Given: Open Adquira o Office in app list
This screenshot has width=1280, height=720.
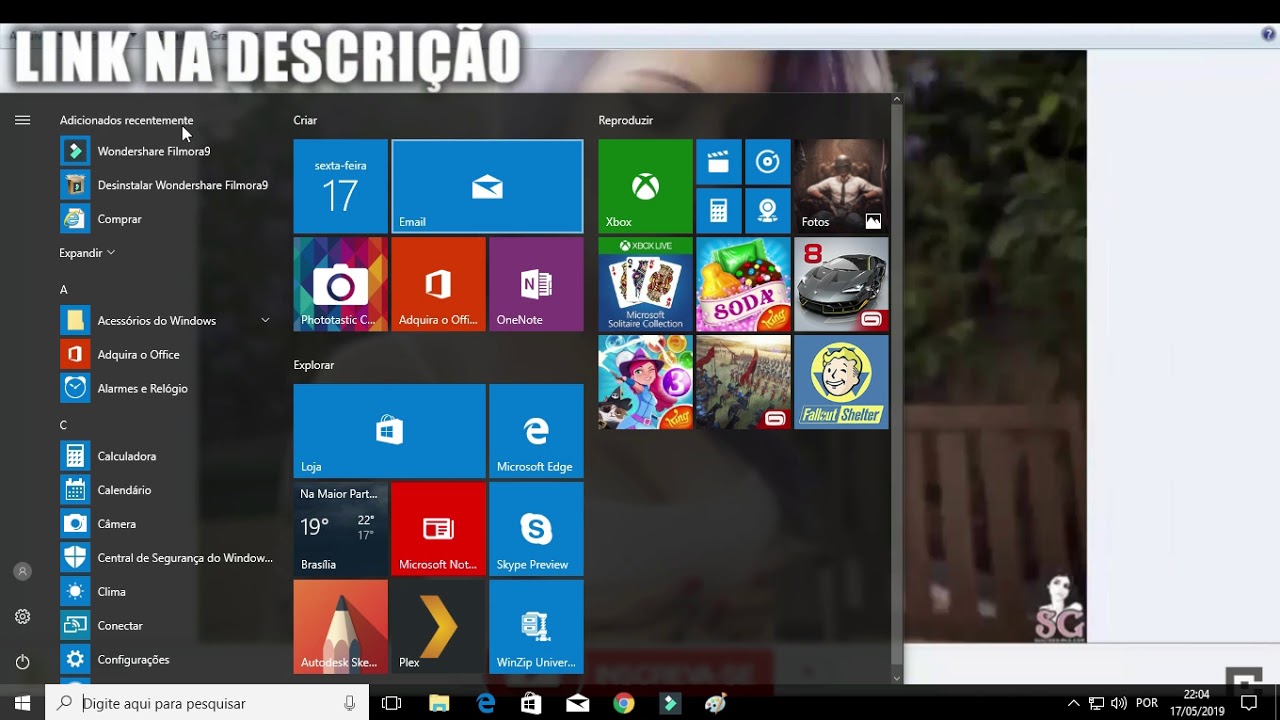Looking at the screenshot, I should click(165, 355).
